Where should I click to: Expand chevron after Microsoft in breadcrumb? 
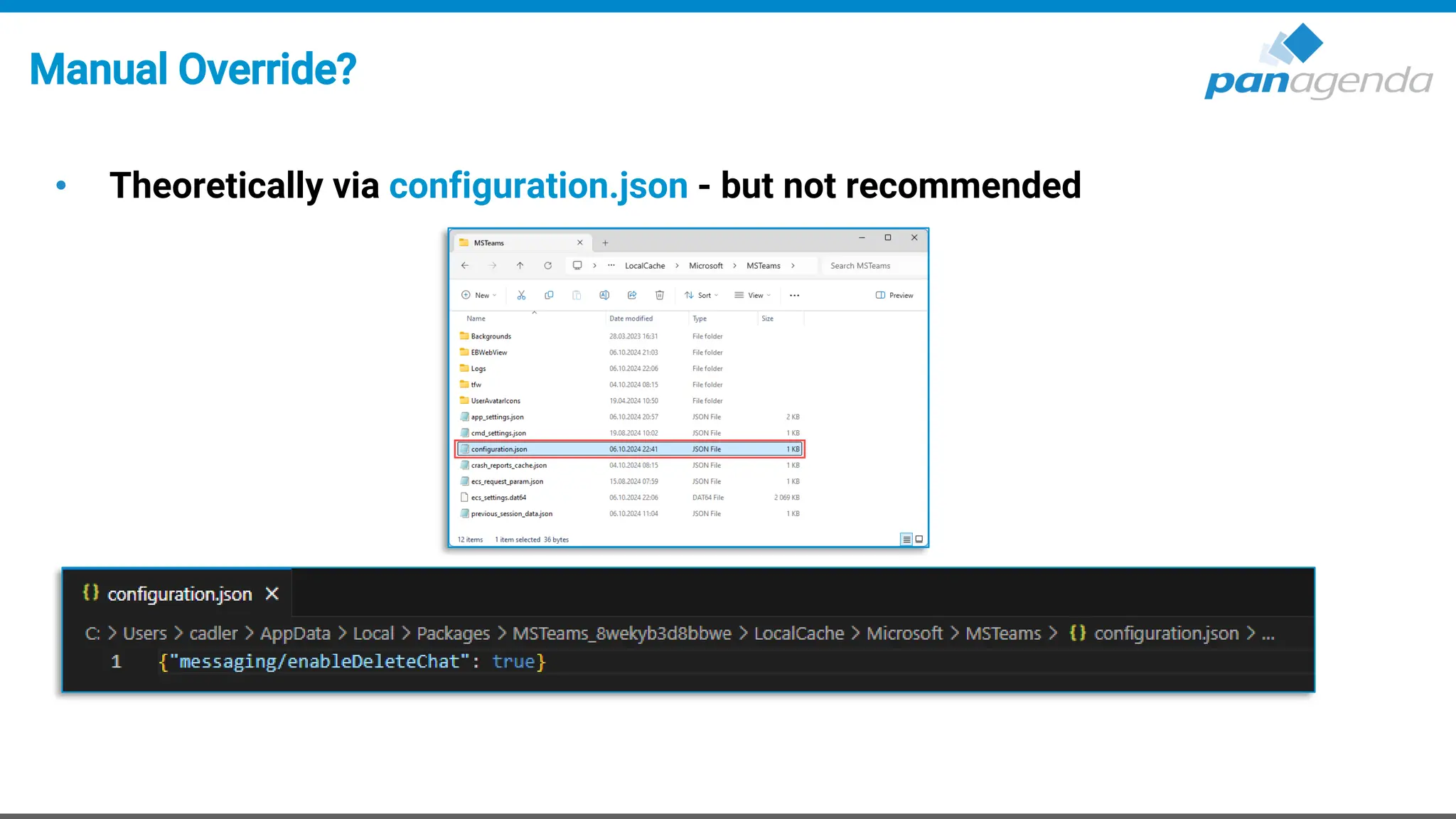point(735,266)
